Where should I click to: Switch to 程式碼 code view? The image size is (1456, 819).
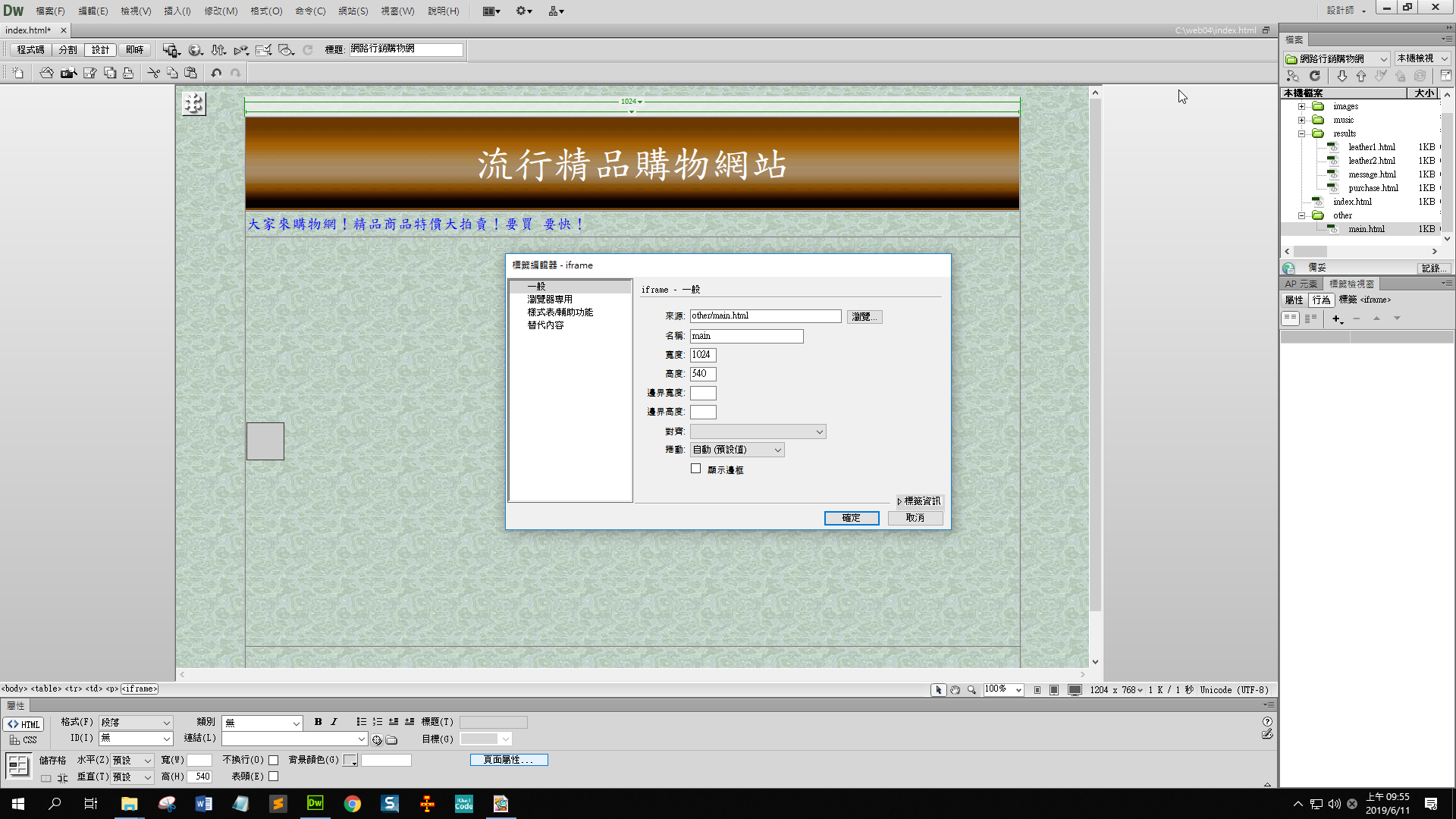30,50
